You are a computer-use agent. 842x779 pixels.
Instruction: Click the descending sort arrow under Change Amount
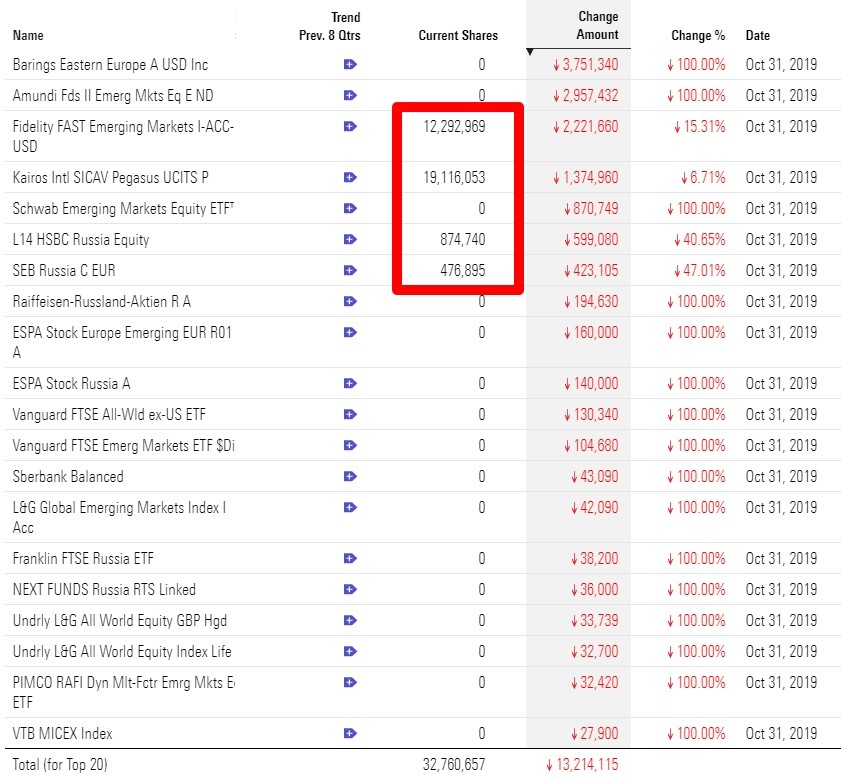point(530,52)
